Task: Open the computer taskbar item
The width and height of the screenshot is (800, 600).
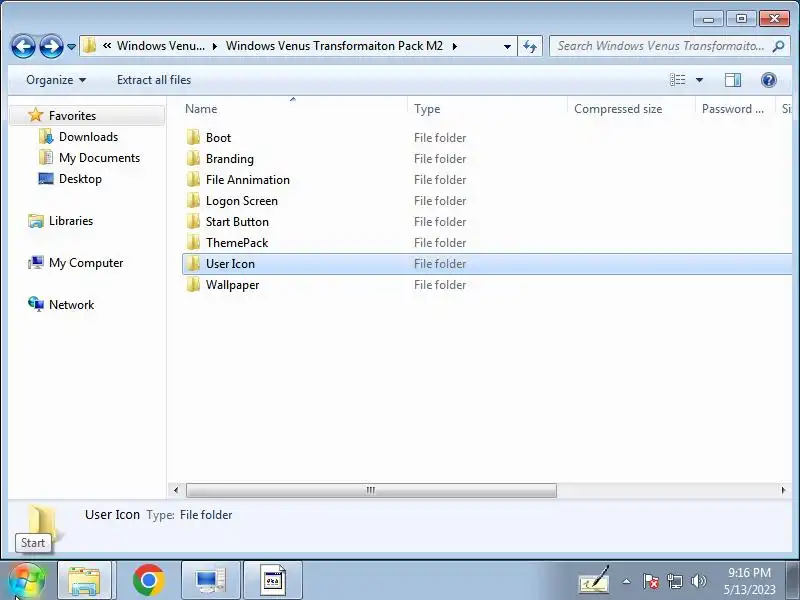Action: click(x=211, y=581)
